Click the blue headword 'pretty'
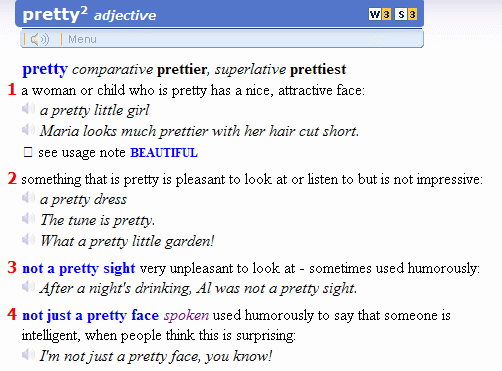Viewport: 502px width, 371px height. point(45,70)
